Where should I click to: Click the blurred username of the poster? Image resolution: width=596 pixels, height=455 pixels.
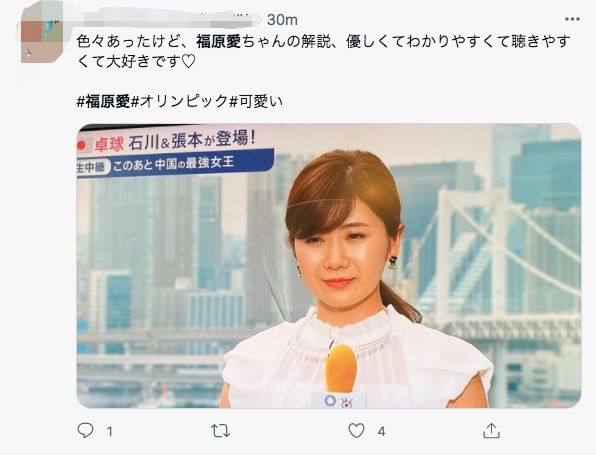pos(169,19)
